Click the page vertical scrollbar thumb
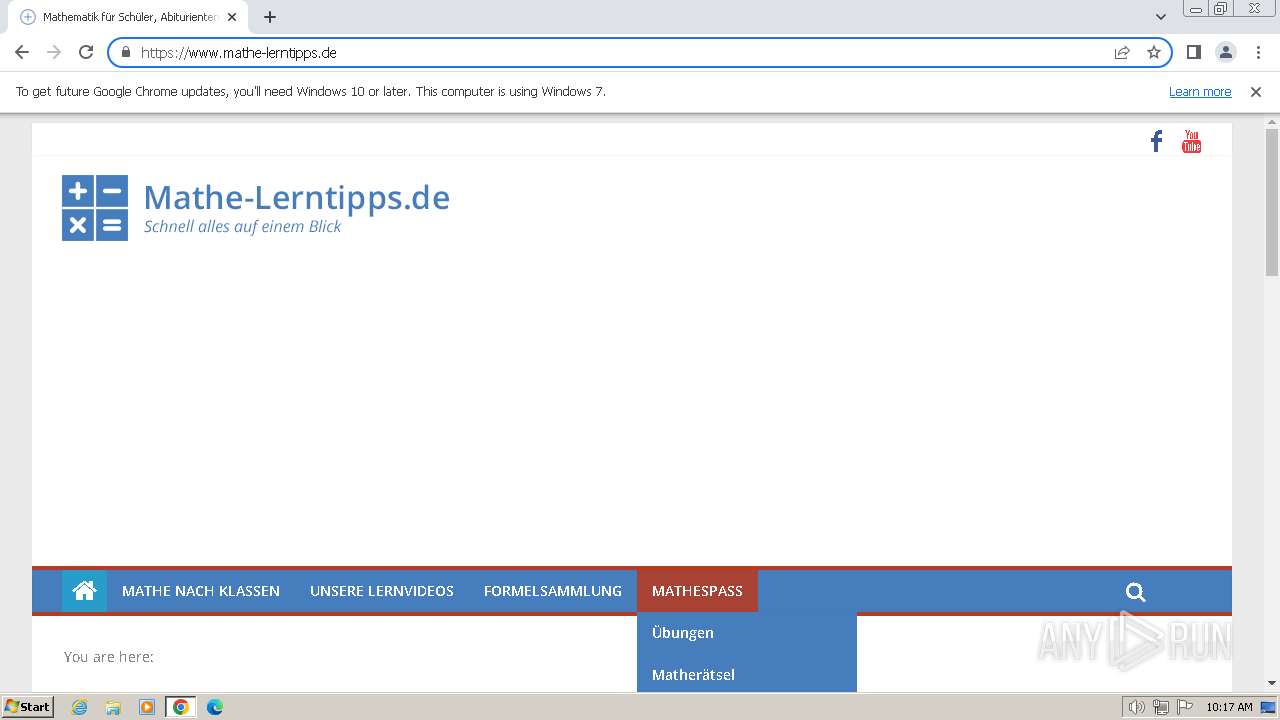The height and width of the screenshot is (720, 1280). click(1272, 202)
